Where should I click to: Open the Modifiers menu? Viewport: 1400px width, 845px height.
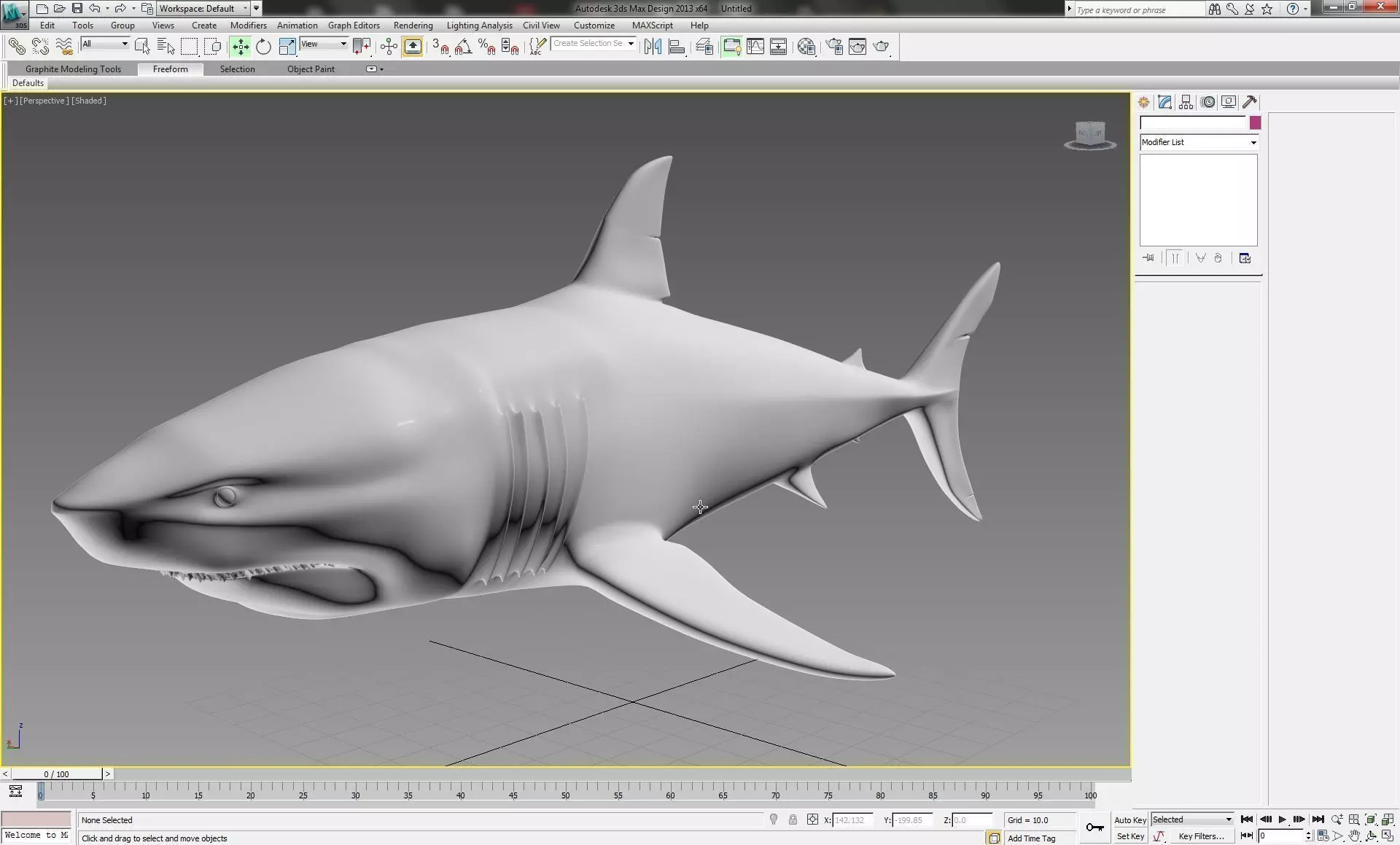(248, 26)
